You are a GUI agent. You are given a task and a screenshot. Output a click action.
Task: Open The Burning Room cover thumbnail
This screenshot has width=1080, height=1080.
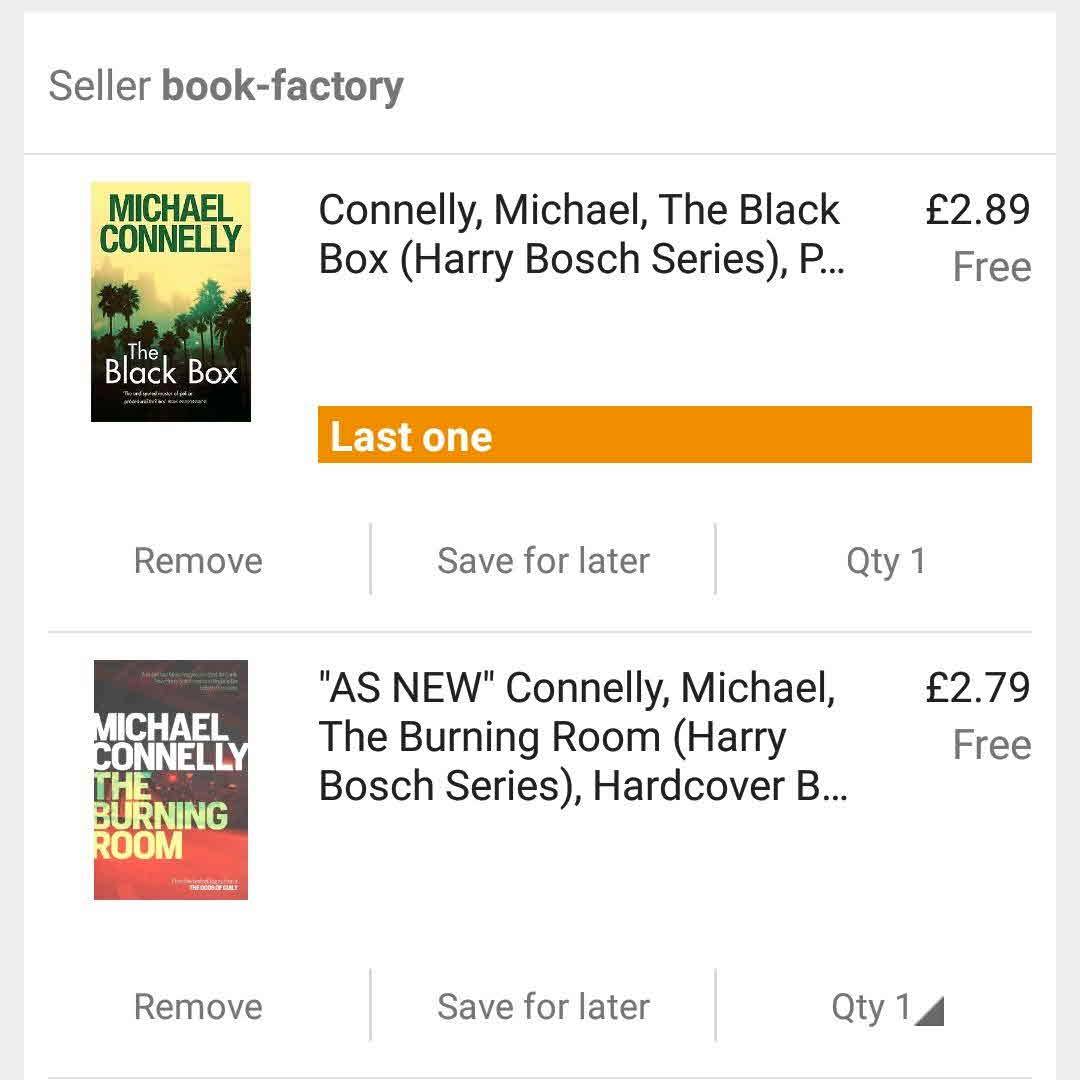(170, 779)
